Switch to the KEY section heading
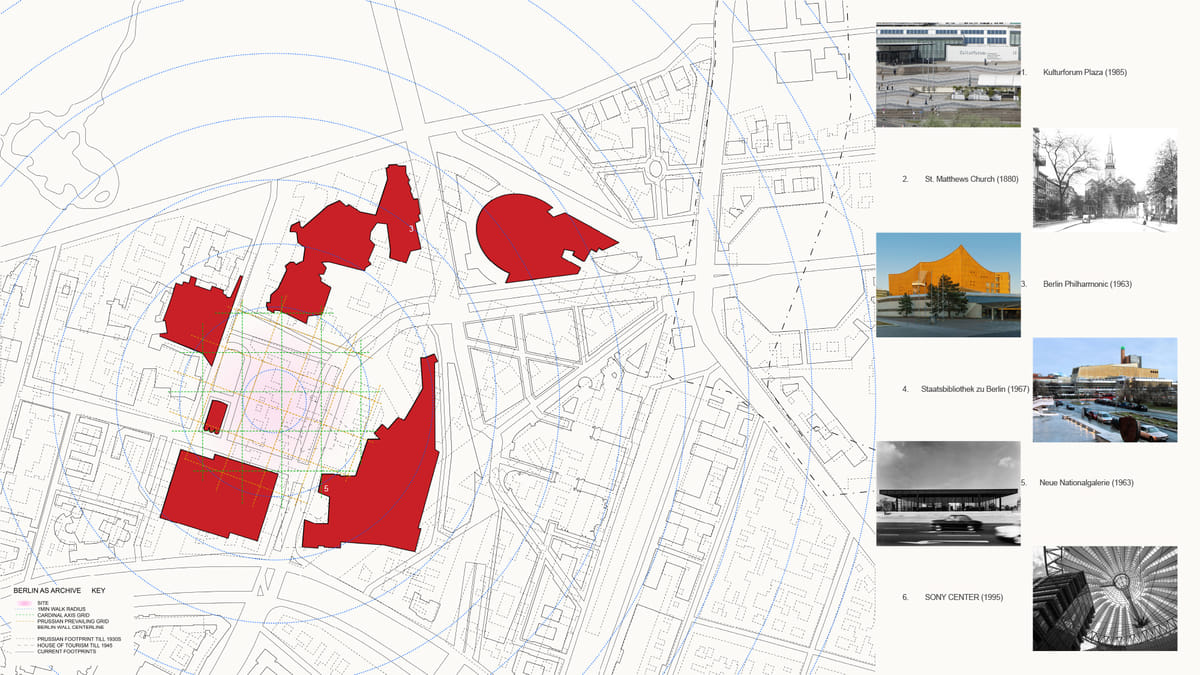The width and height of the screenshot is (1200, 675). click(98, 590)
